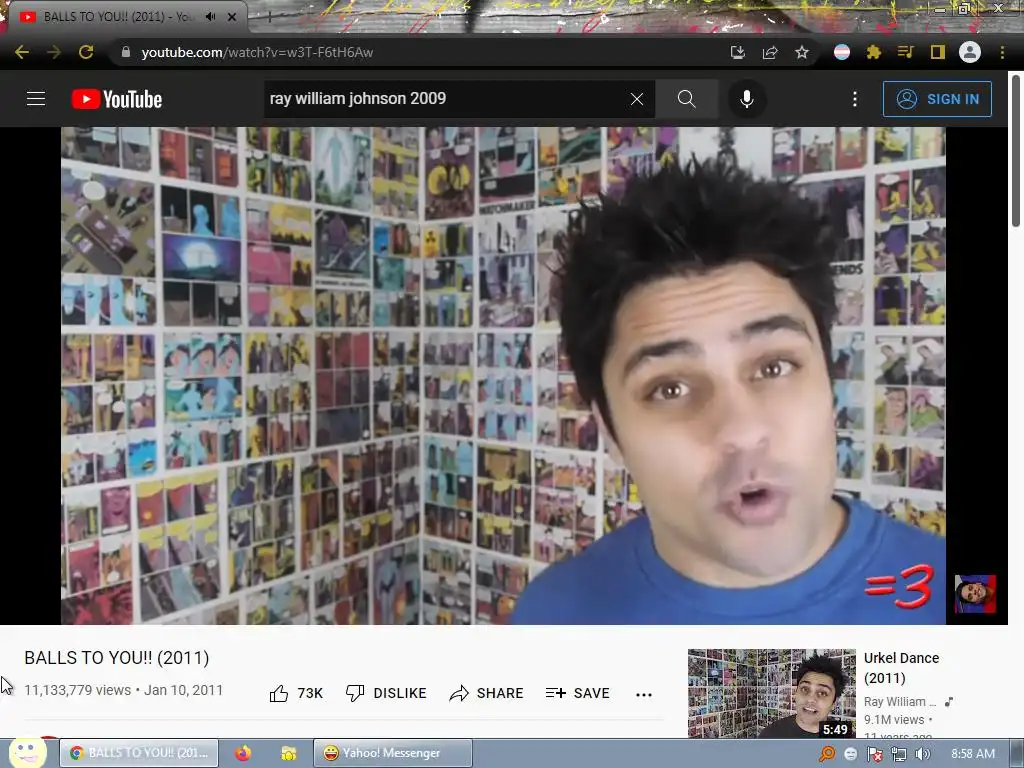
Task: Open YouTube settings three-dot menu
Action: click(855, 99)
